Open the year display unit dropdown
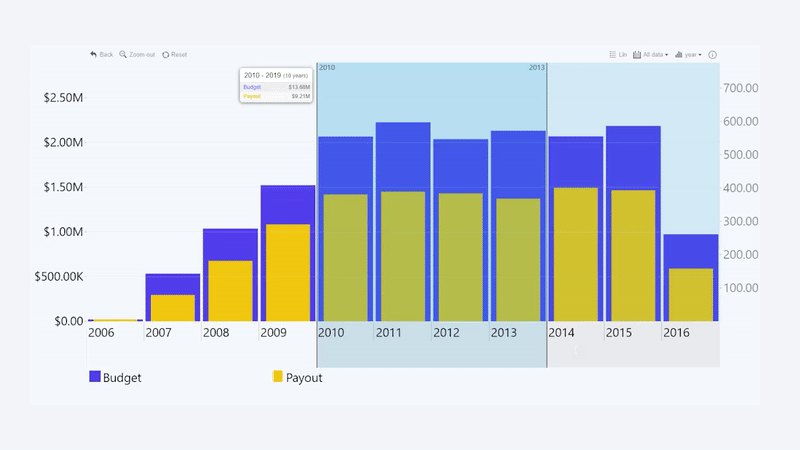This screenshot has height=450, width=800. (x=688, y=55)
